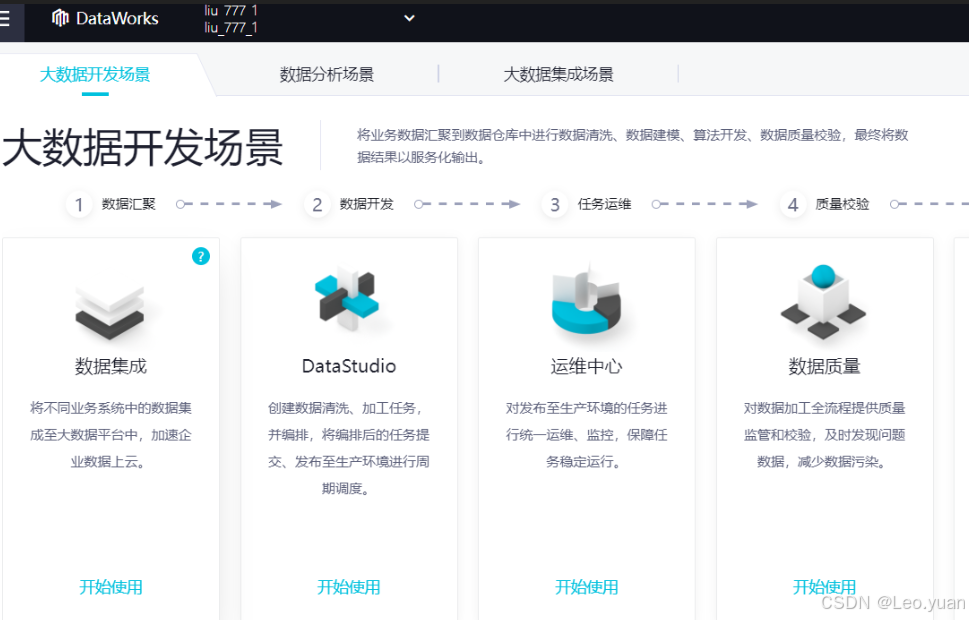This screenshot has width=969, height=620.
Task: Click the help question mark on 数据集成 card
Action: [201, 256]
